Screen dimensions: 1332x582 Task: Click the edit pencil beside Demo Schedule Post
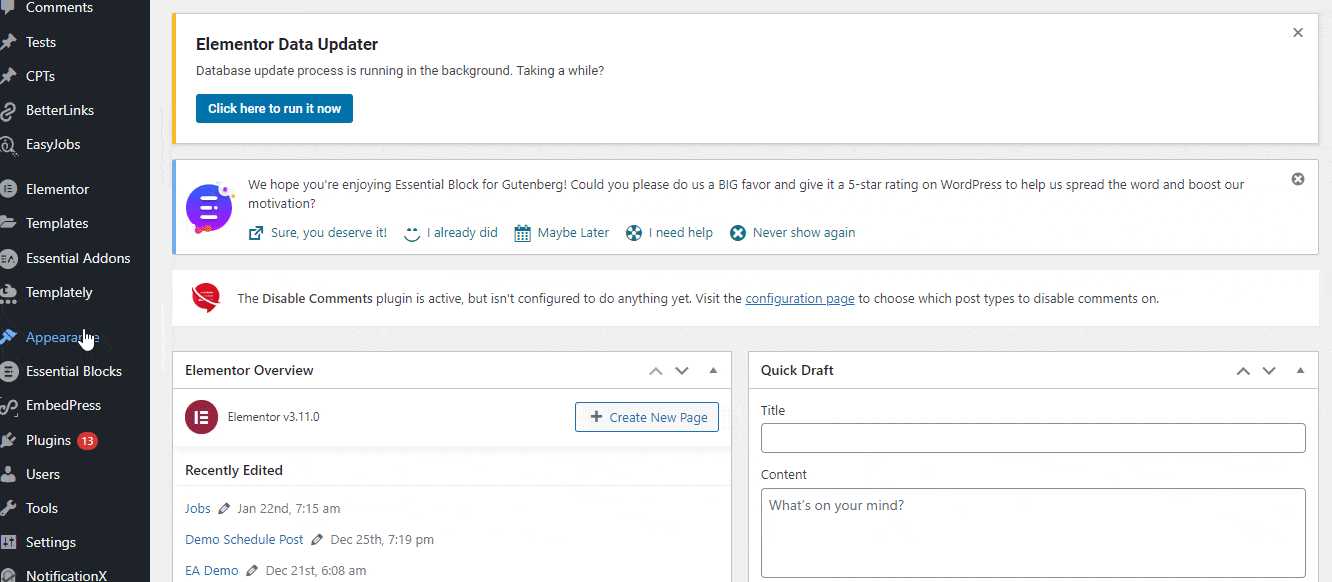(x=317, y=540)
